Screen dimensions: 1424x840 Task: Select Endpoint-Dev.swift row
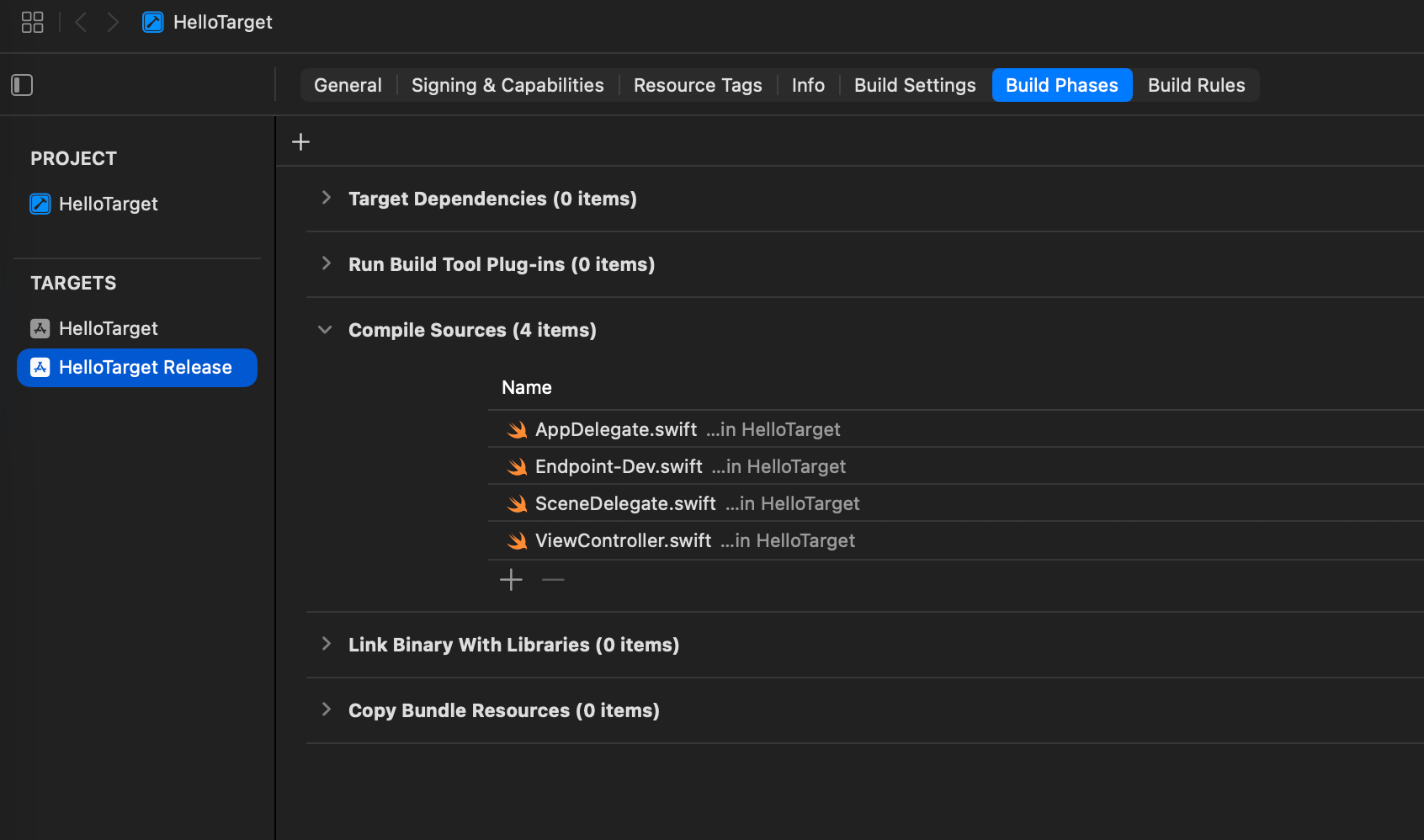coord(956,466)
